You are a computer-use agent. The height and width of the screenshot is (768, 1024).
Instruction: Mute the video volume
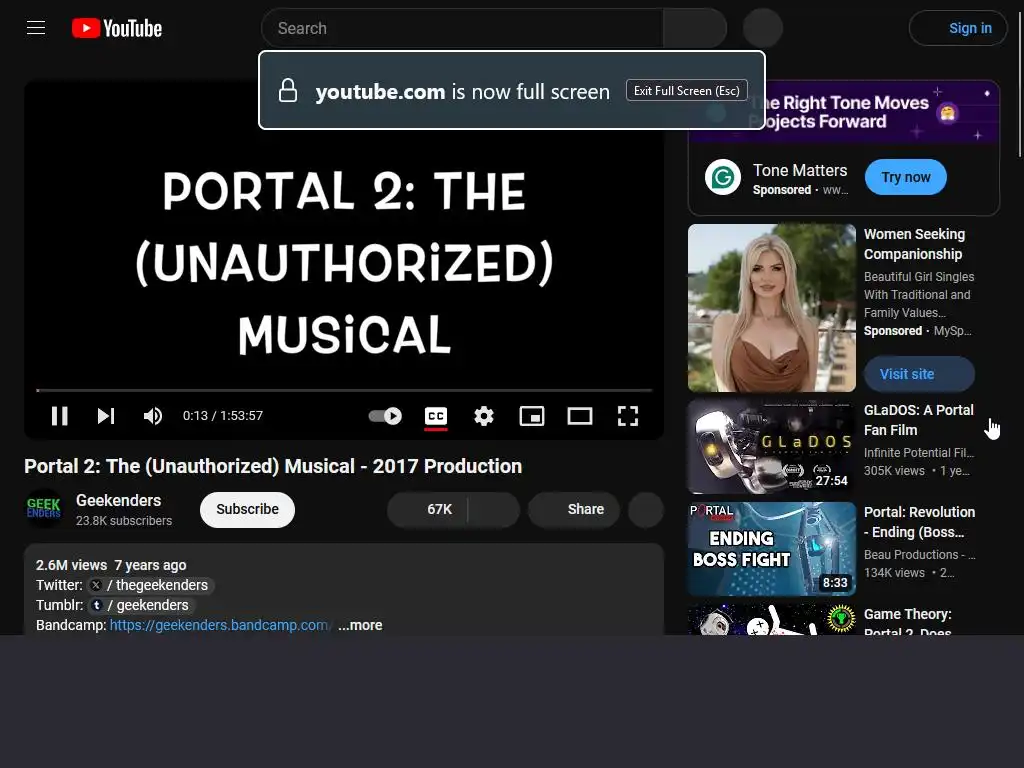tap(153, 416)
